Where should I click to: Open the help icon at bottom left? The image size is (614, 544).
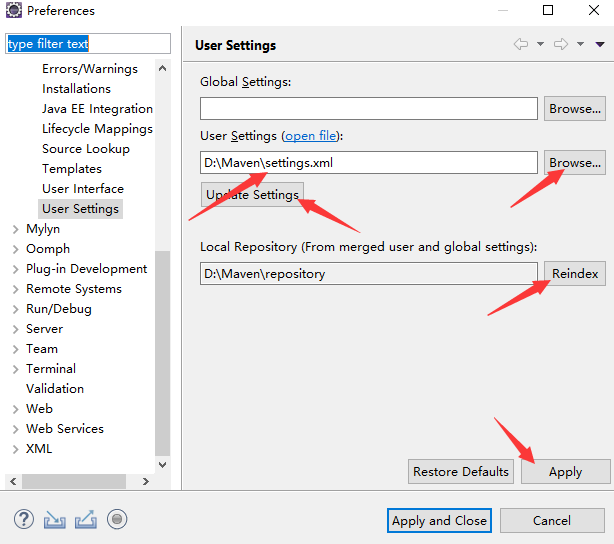tap(24, 520)
